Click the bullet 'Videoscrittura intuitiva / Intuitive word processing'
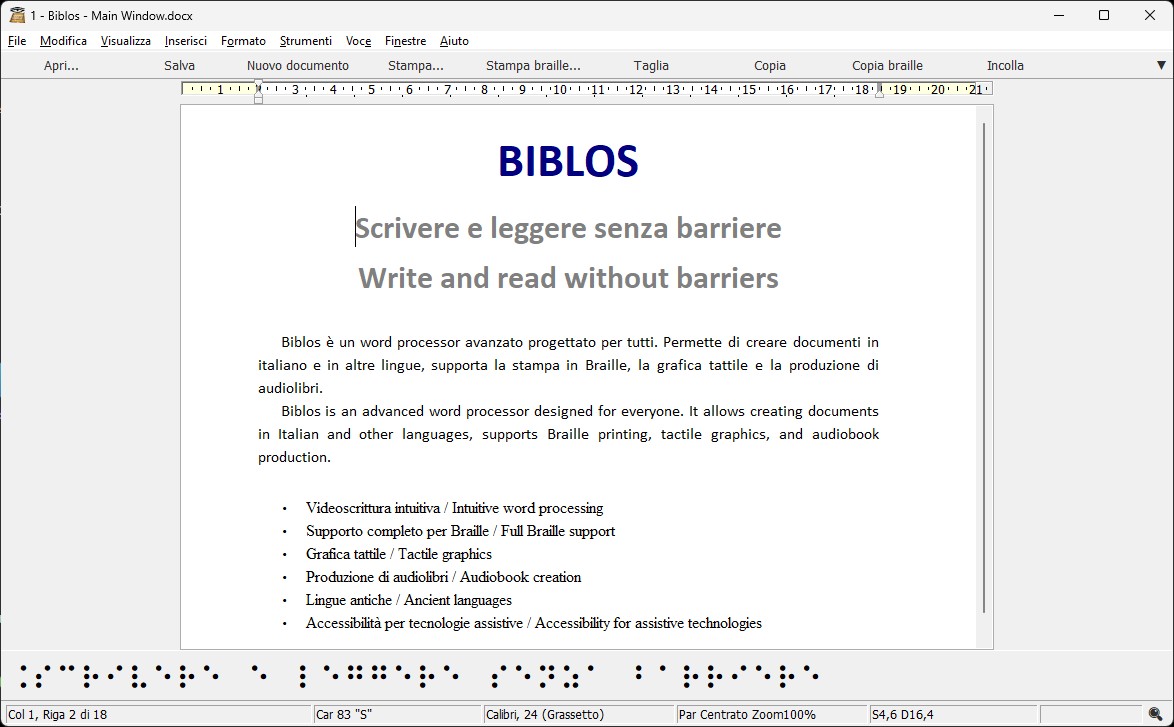This screenshot has width=1174, height=727. click(454, 508)
